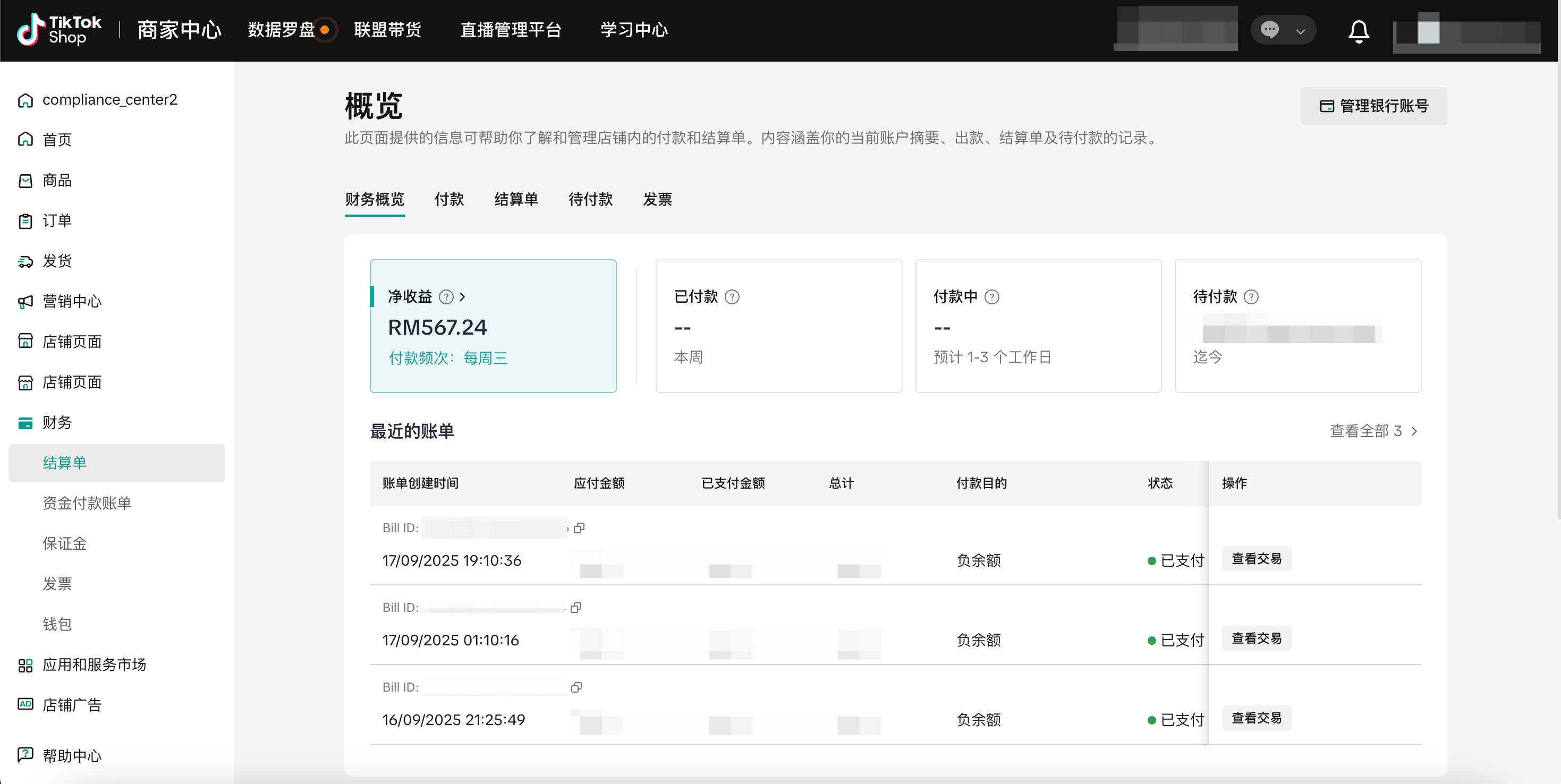
Task: Open 帮助中心 in sidebar
Action: 72,755
